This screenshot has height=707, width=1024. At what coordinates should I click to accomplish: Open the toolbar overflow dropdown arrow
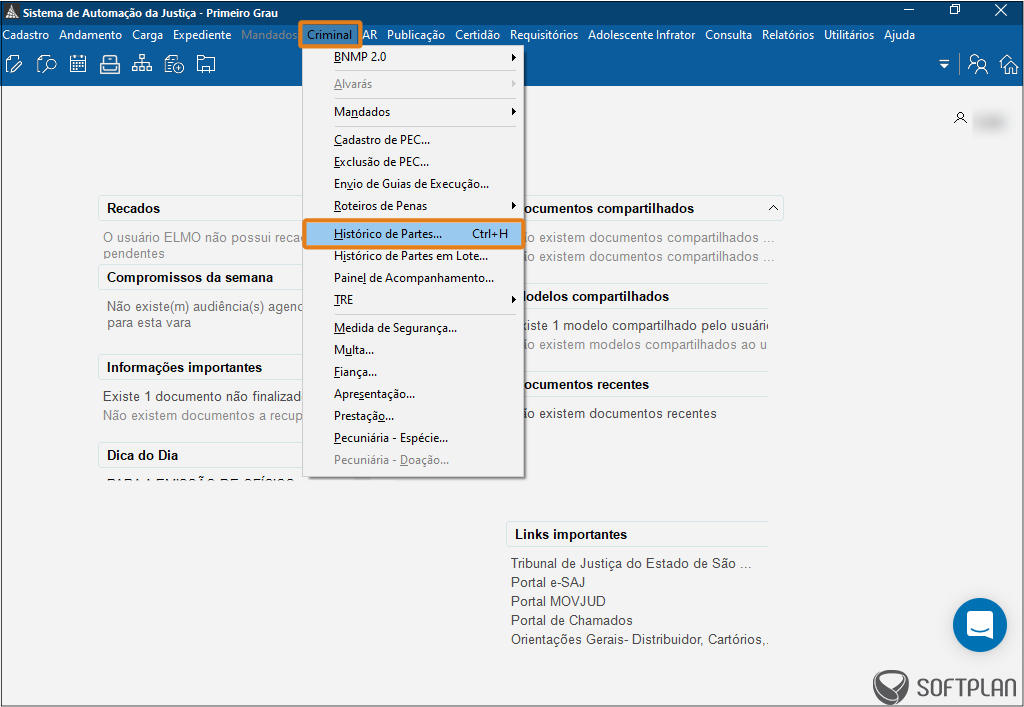(944, 65)
